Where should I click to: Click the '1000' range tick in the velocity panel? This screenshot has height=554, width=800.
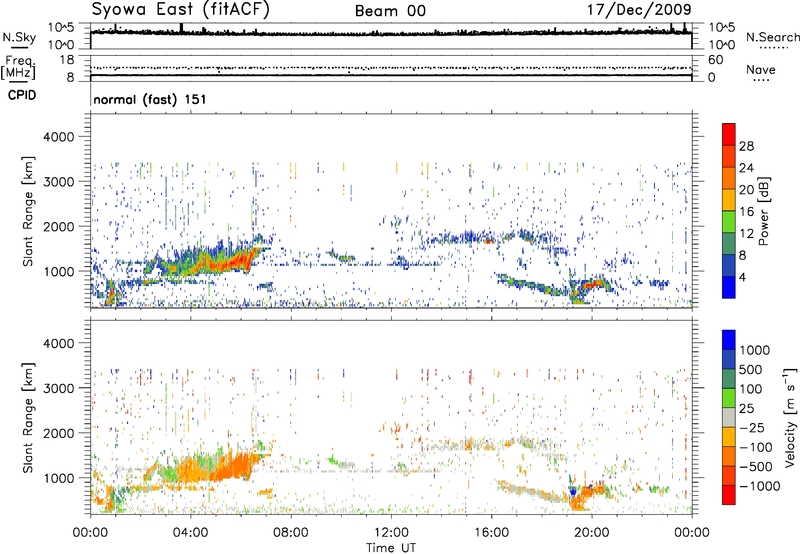(58, 478)
